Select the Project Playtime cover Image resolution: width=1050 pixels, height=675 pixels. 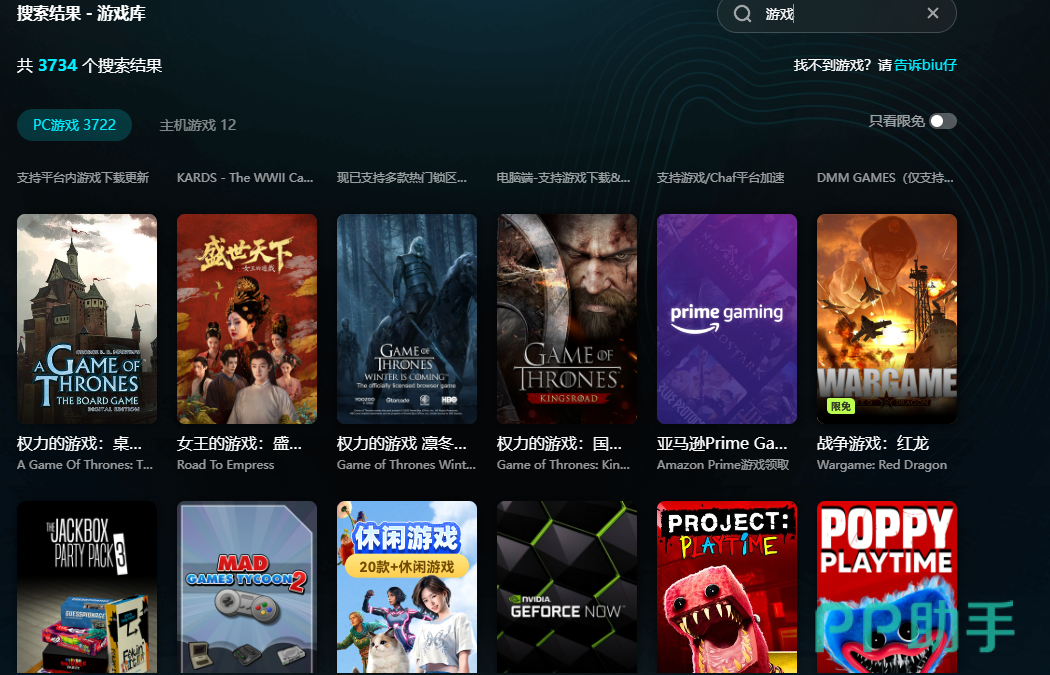(727, 587)
